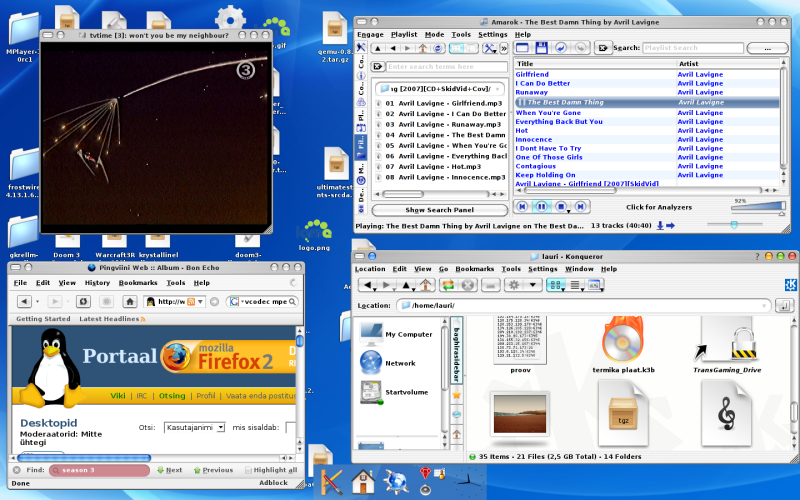Click the bookmarks star tab in Konqueror sidebar
The width and height of the screenshot is (800, 500).
457,395
